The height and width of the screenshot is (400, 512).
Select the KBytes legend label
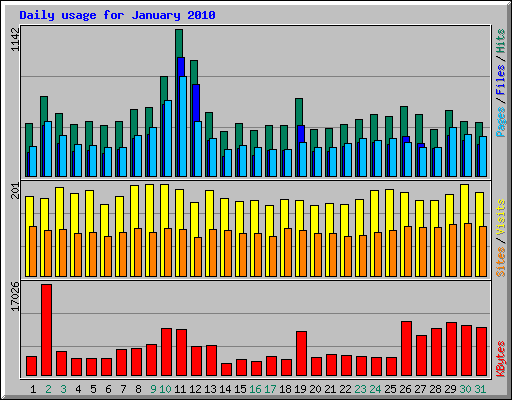(501, 359)
